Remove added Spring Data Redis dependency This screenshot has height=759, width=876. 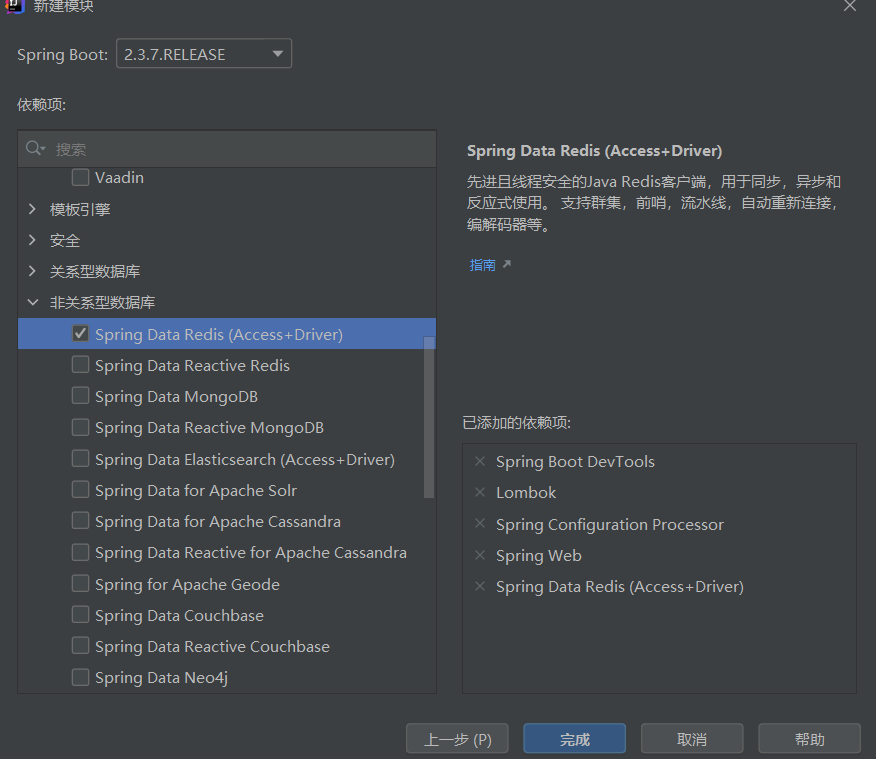pos(479,586)
